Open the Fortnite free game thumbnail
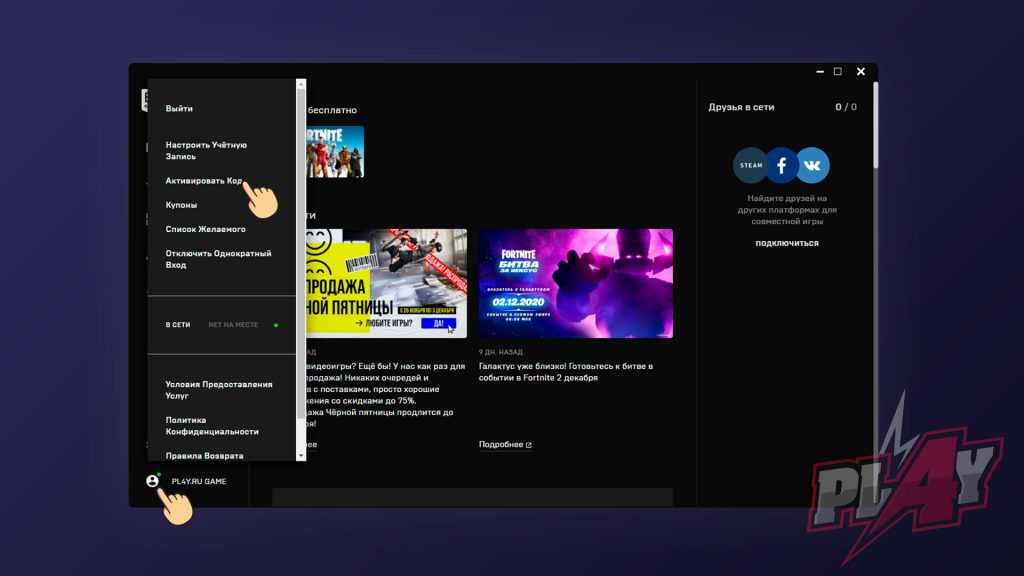 tap(333, 152)
